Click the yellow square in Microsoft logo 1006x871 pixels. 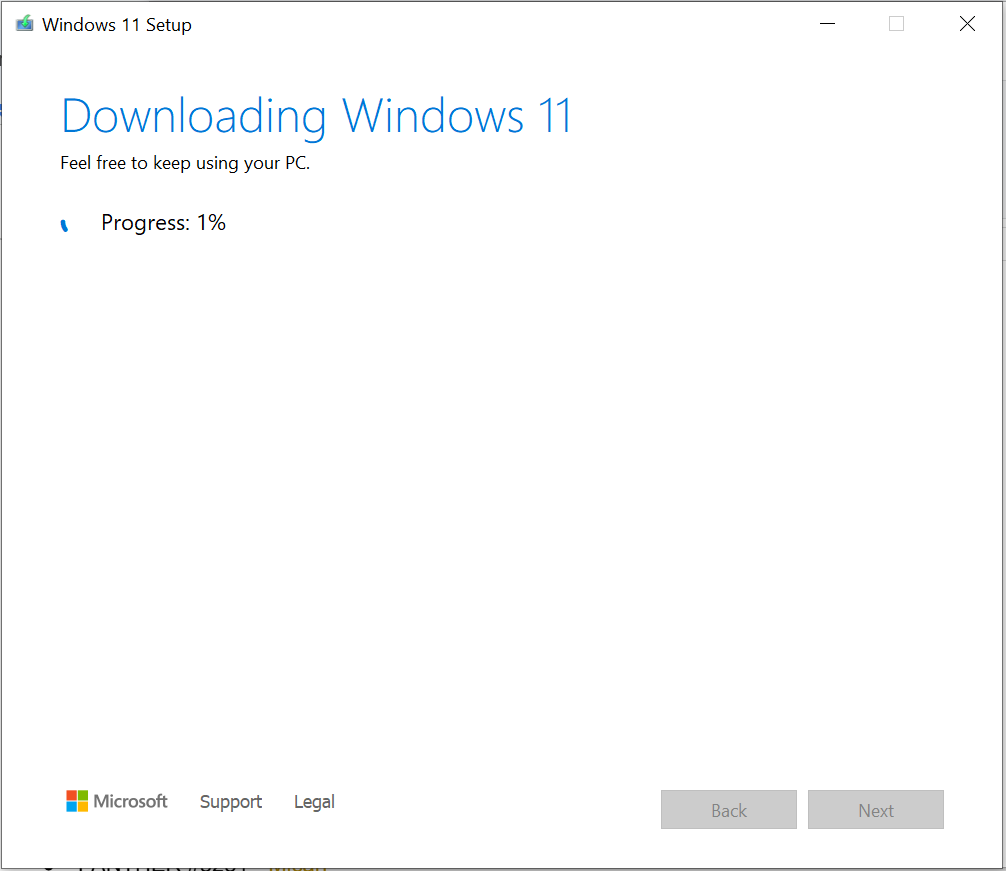click(x=83, y=807)
